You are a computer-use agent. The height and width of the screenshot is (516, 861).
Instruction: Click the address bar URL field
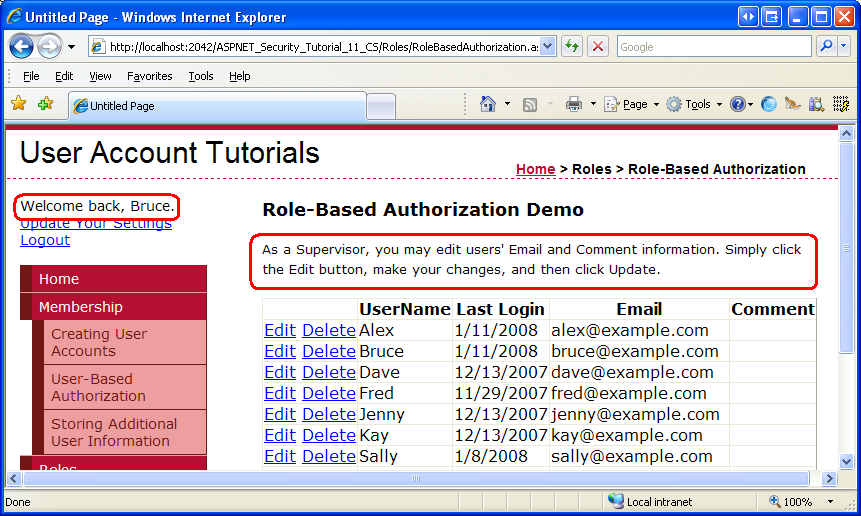click(314, 47)
